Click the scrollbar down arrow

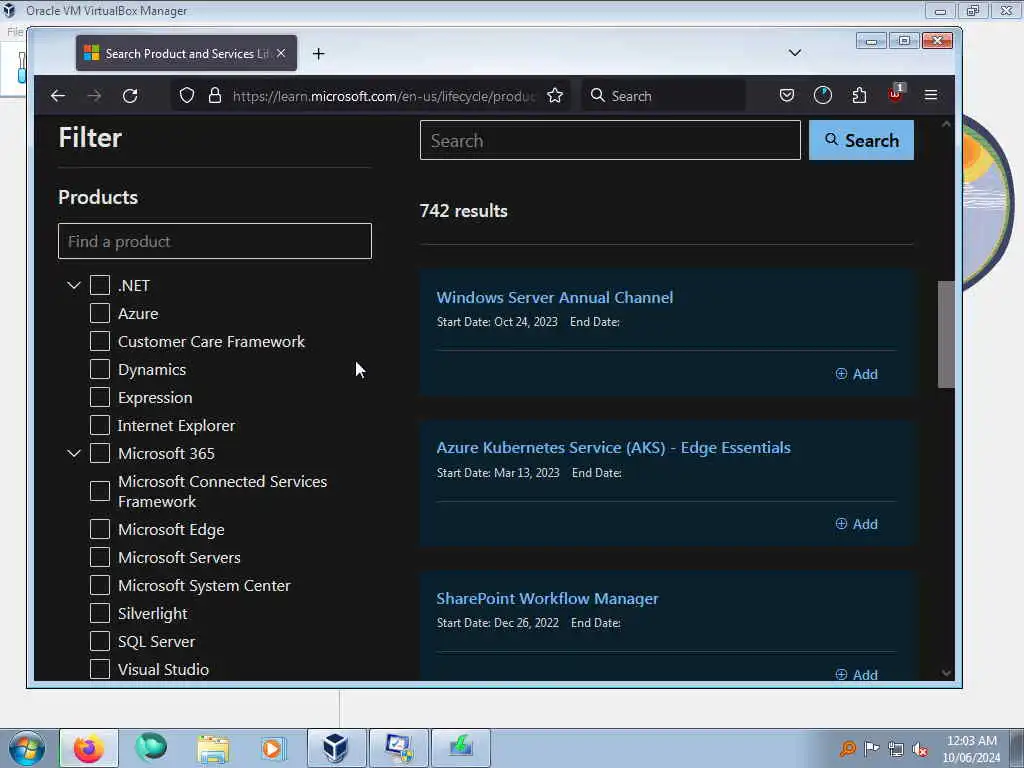point(946,673)
